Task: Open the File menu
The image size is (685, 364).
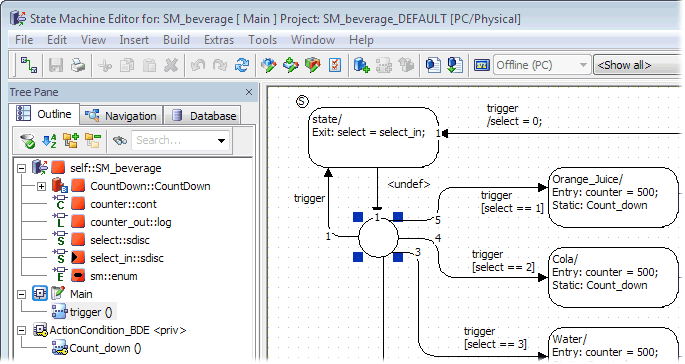Action: (x=24, y=40)
